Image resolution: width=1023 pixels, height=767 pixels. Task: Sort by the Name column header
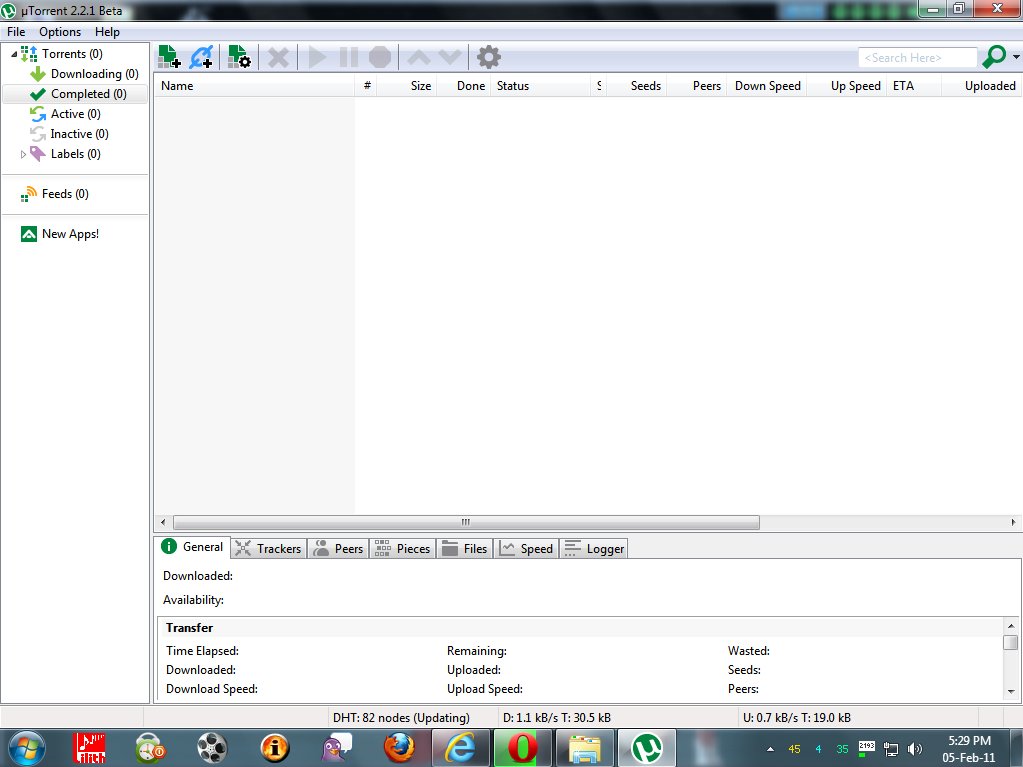(x=254, y=85)
